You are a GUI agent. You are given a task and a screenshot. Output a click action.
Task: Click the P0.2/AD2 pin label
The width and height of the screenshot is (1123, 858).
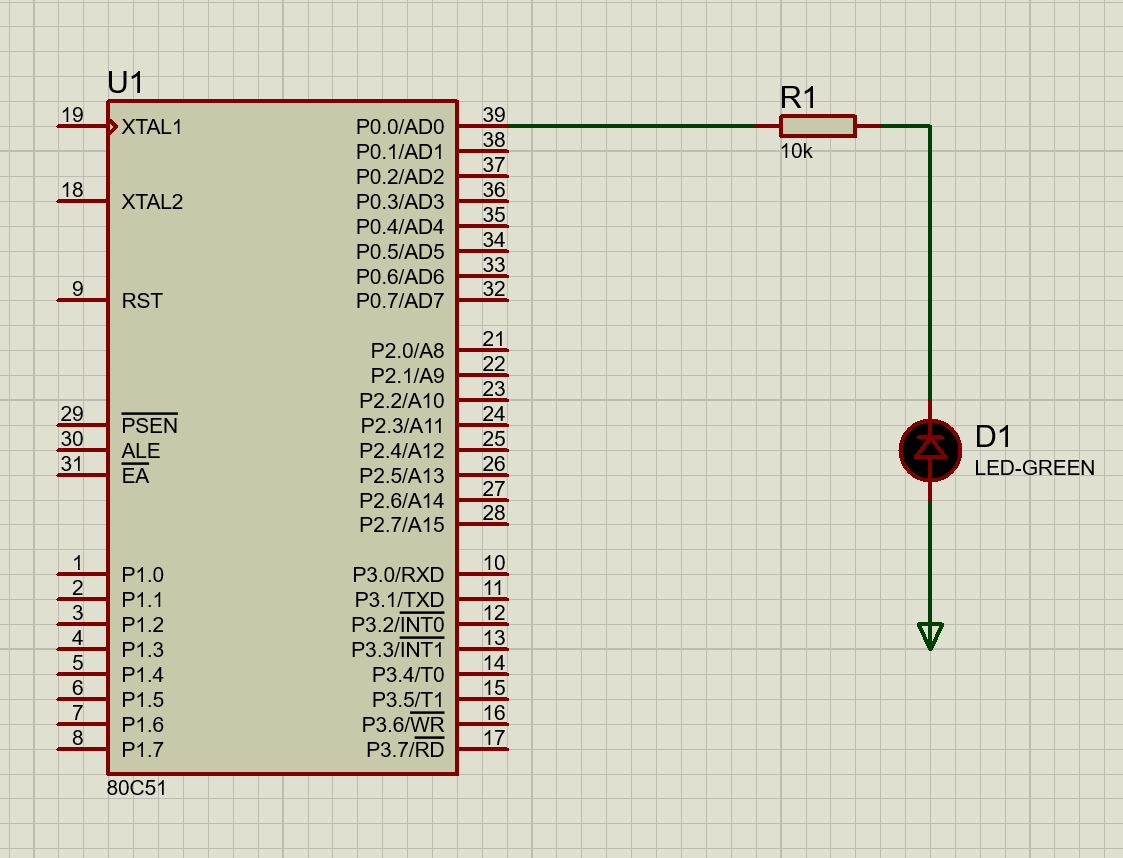click(400, 177)
